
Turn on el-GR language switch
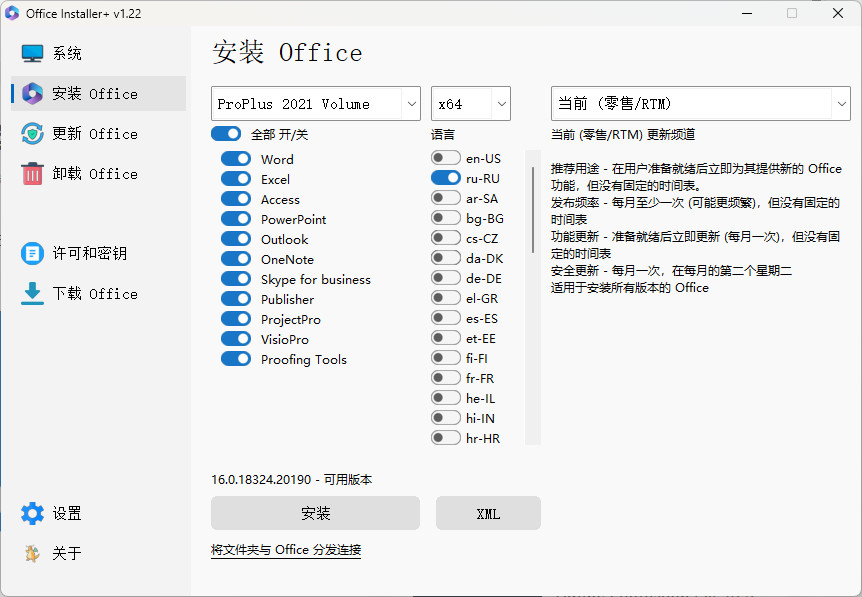coord(446,297)
